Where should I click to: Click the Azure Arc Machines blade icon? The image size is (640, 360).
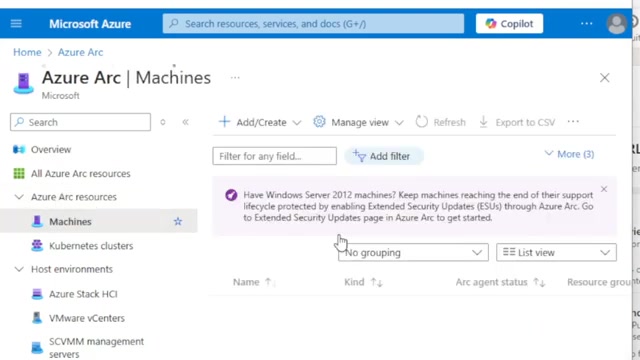coord(23,83)
